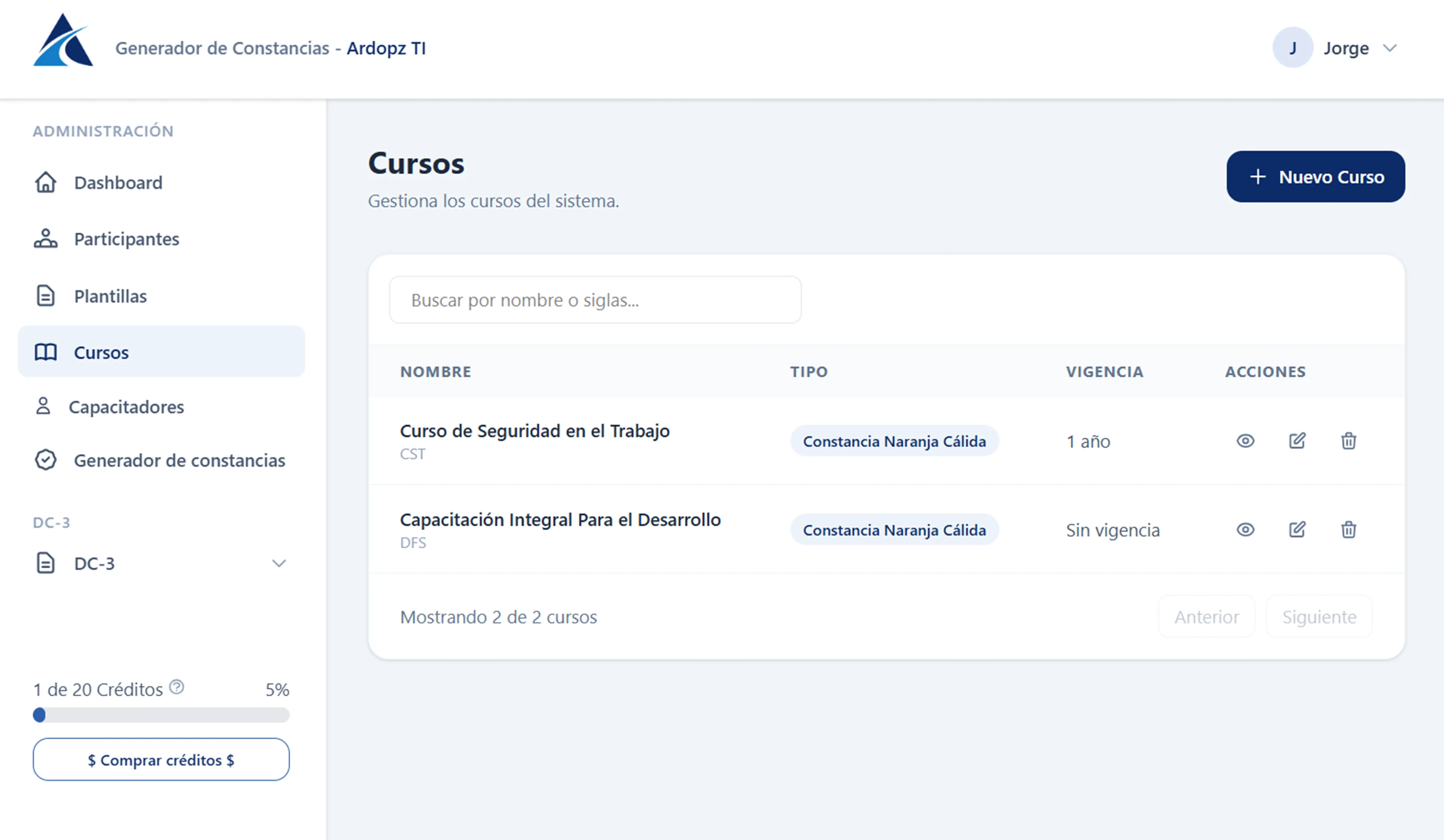
Task: Click the Dashboard house icon
Action: pos(46,183)
